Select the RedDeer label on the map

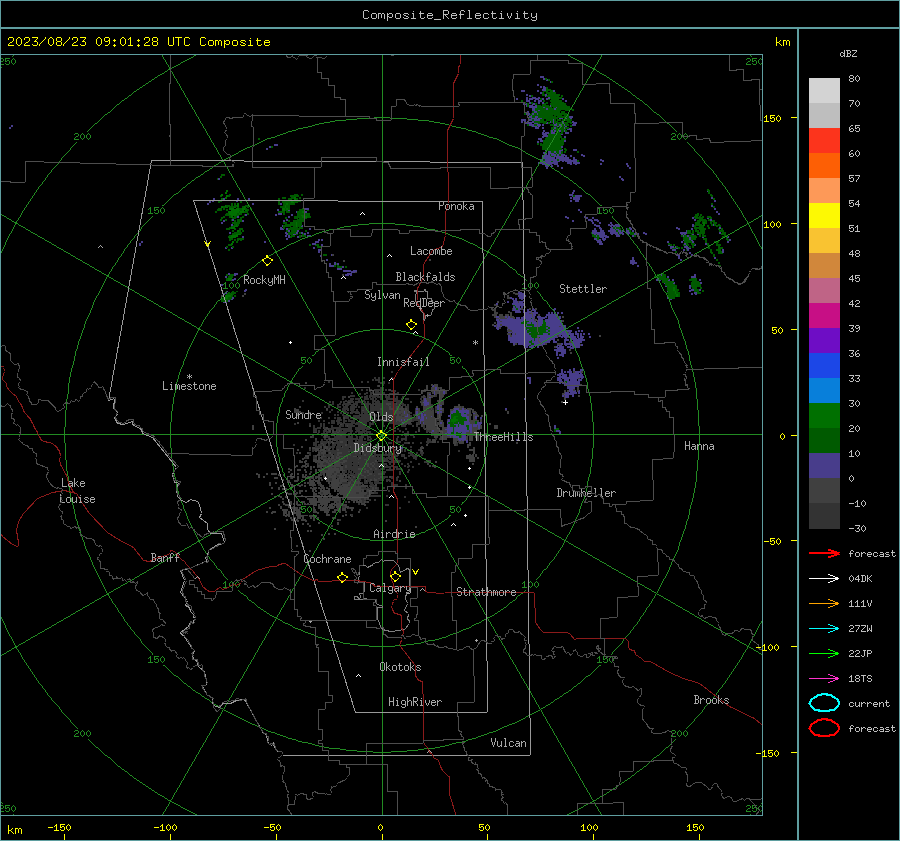click(424, 303)
